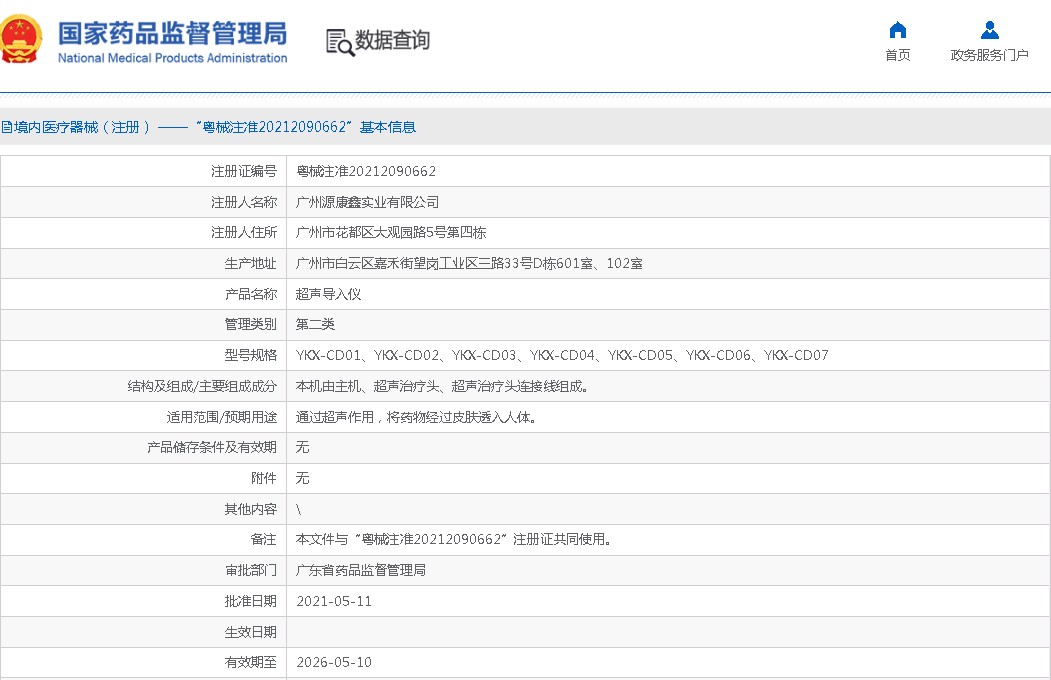This screenshot has width=1051, height=680.
Task: Select the magnifying glass inside the search icon
Action: click(346, 48)
